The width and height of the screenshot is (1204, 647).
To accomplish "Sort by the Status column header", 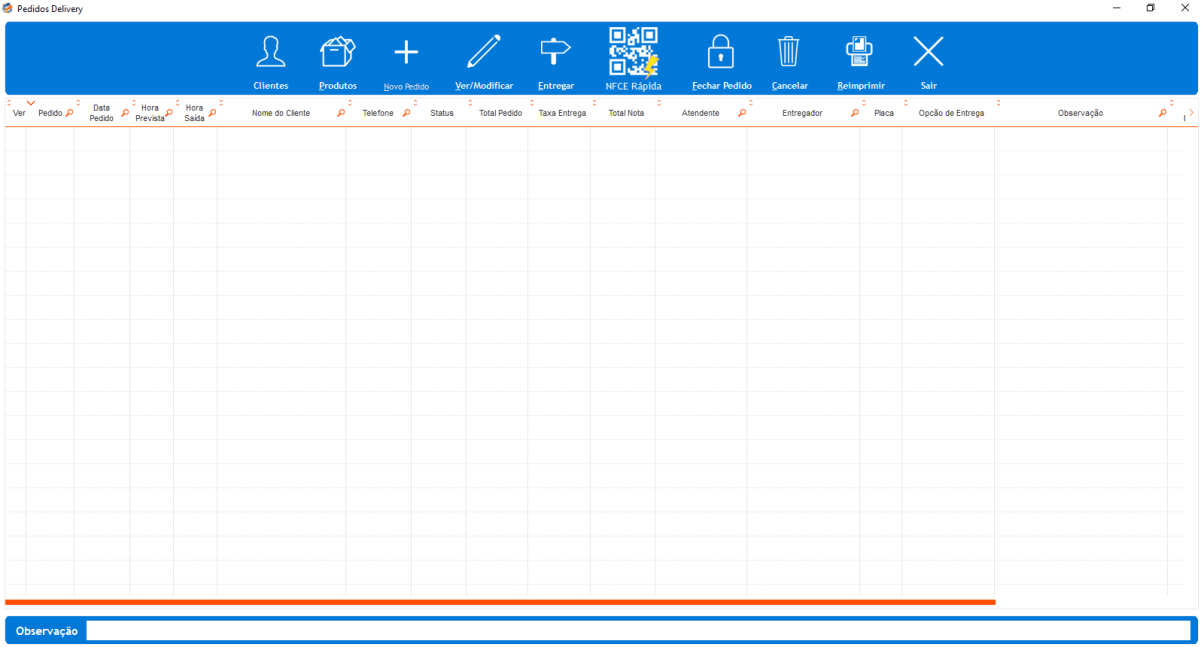I will coord(442,113).
